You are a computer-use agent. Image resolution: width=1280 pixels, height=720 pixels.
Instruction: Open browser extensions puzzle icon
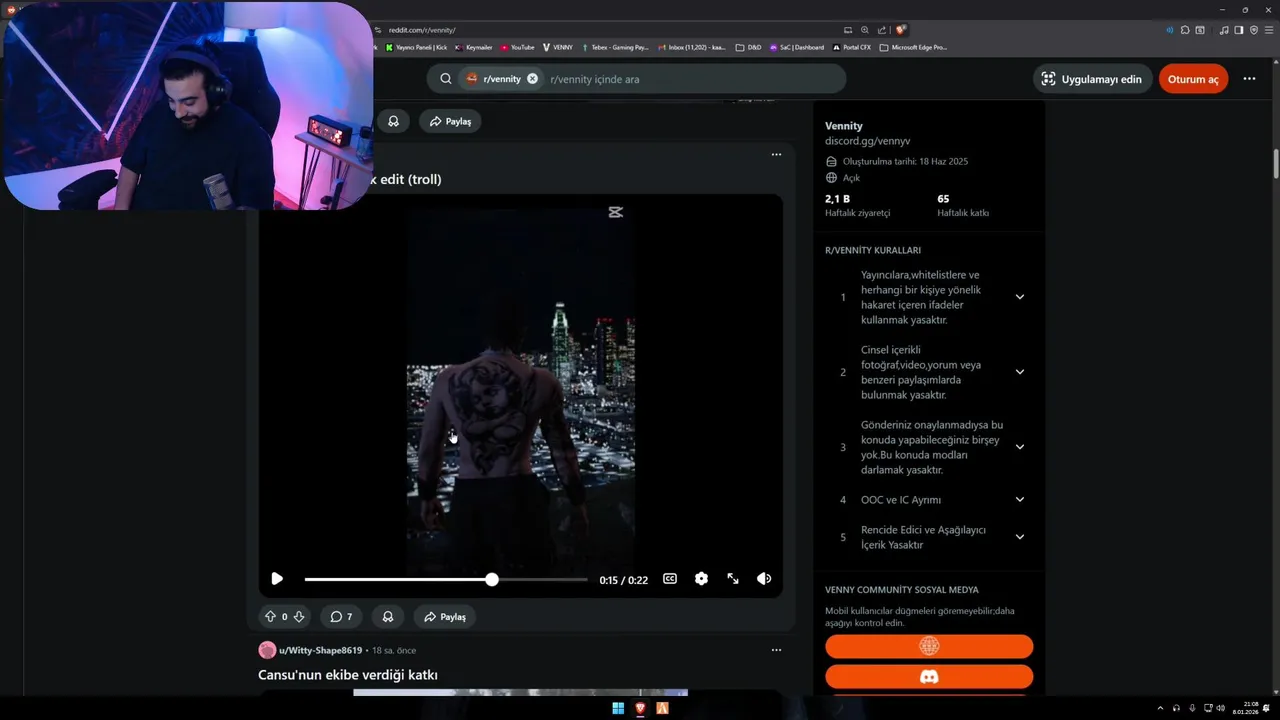tap(1185, 30)
